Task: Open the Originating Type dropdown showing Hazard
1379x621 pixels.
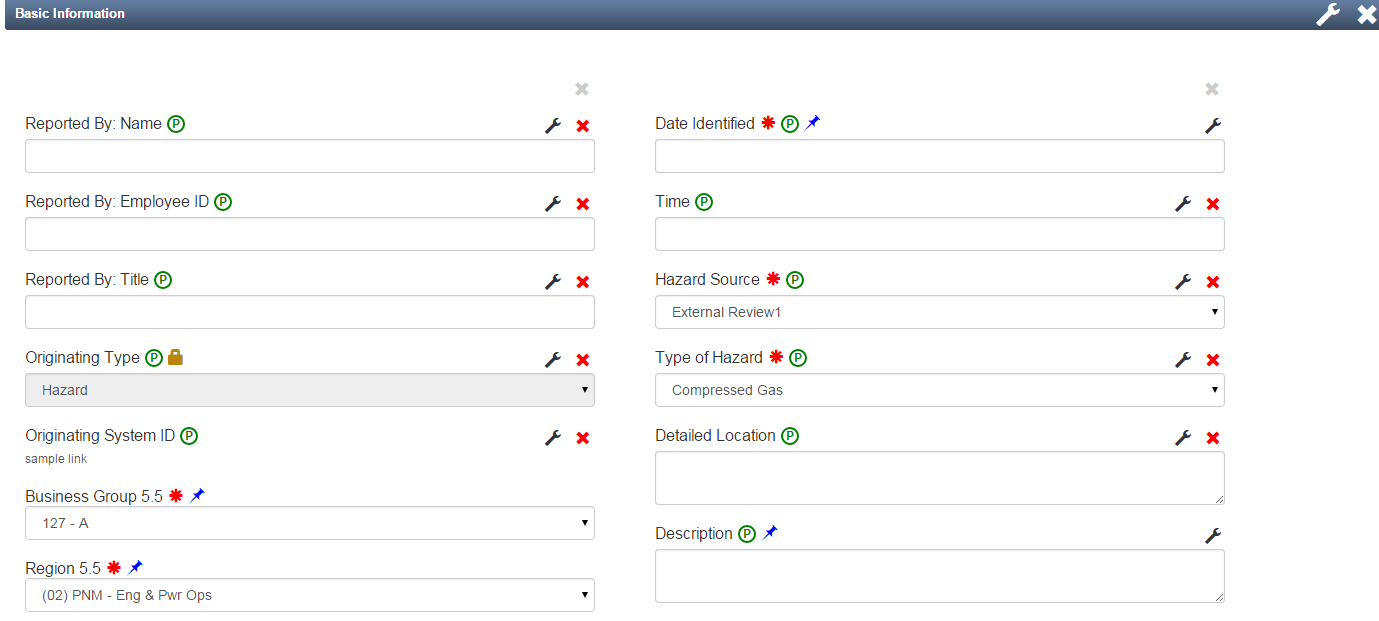Action: [x=310, y=390]
